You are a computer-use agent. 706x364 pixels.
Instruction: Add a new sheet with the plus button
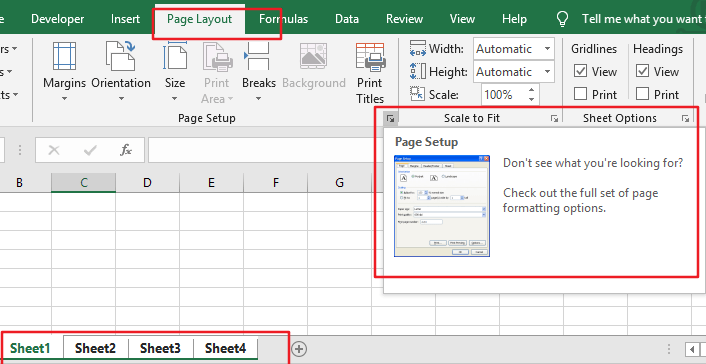pos(299,349)
